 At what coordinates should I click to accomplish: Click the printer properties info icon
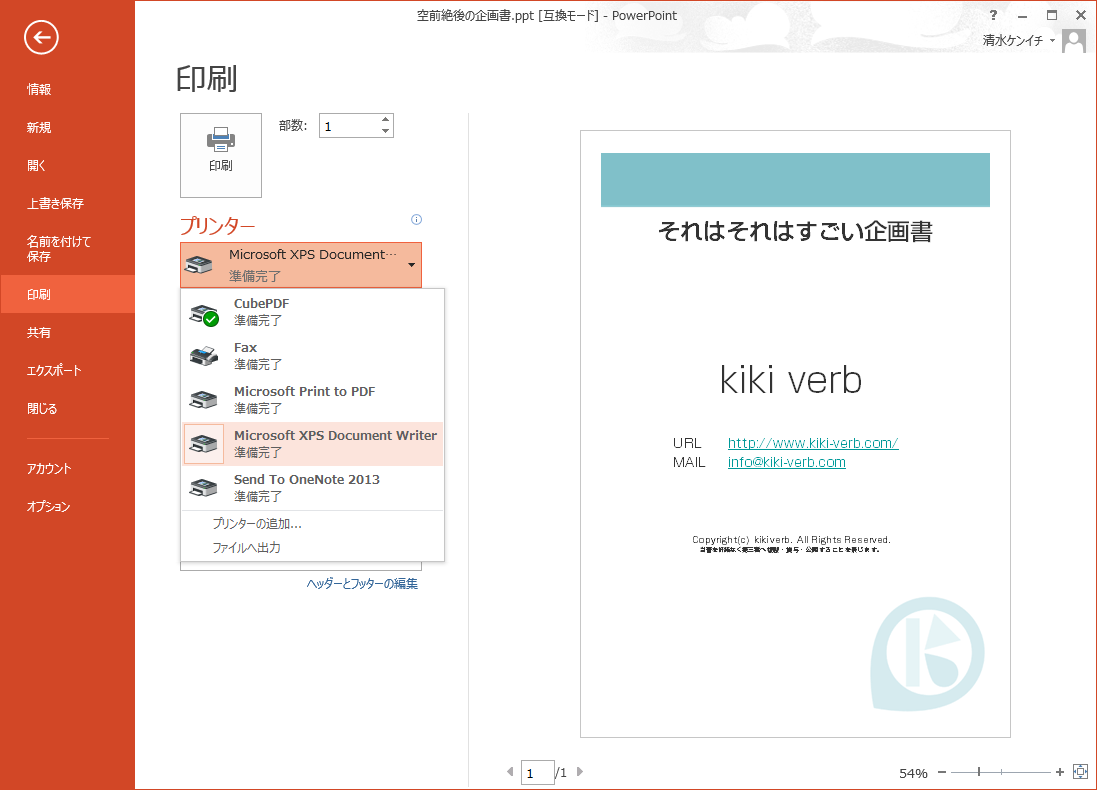[x=416, y=220]
